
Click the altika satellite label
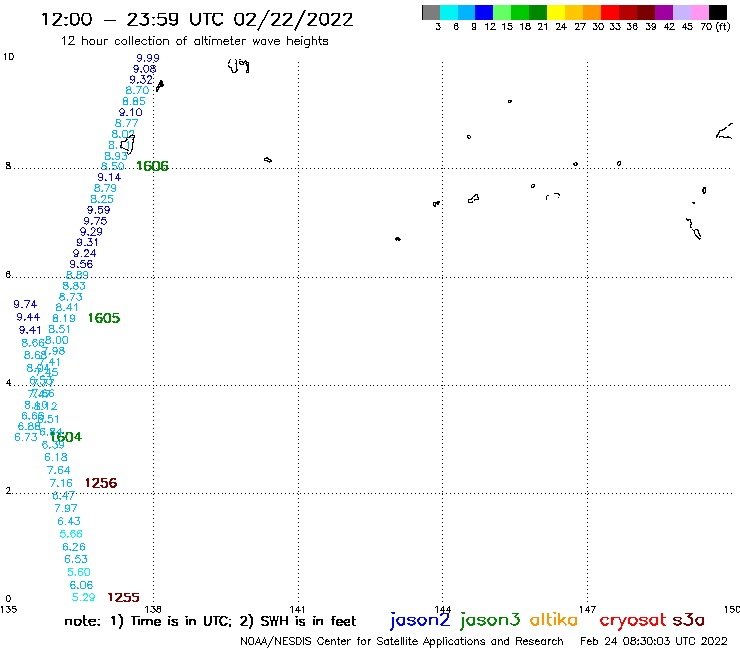tap(553, 619)
